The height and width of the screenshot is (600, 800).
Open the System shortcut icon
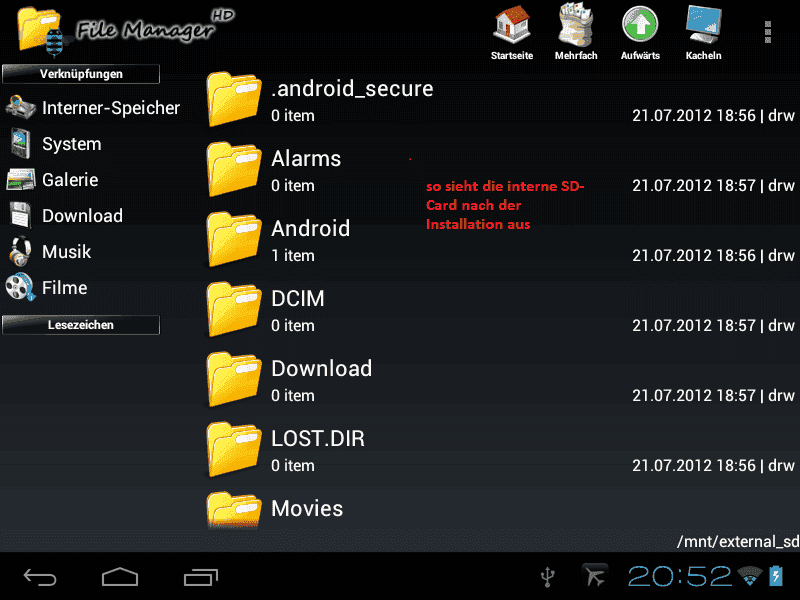tap(21, 143)
